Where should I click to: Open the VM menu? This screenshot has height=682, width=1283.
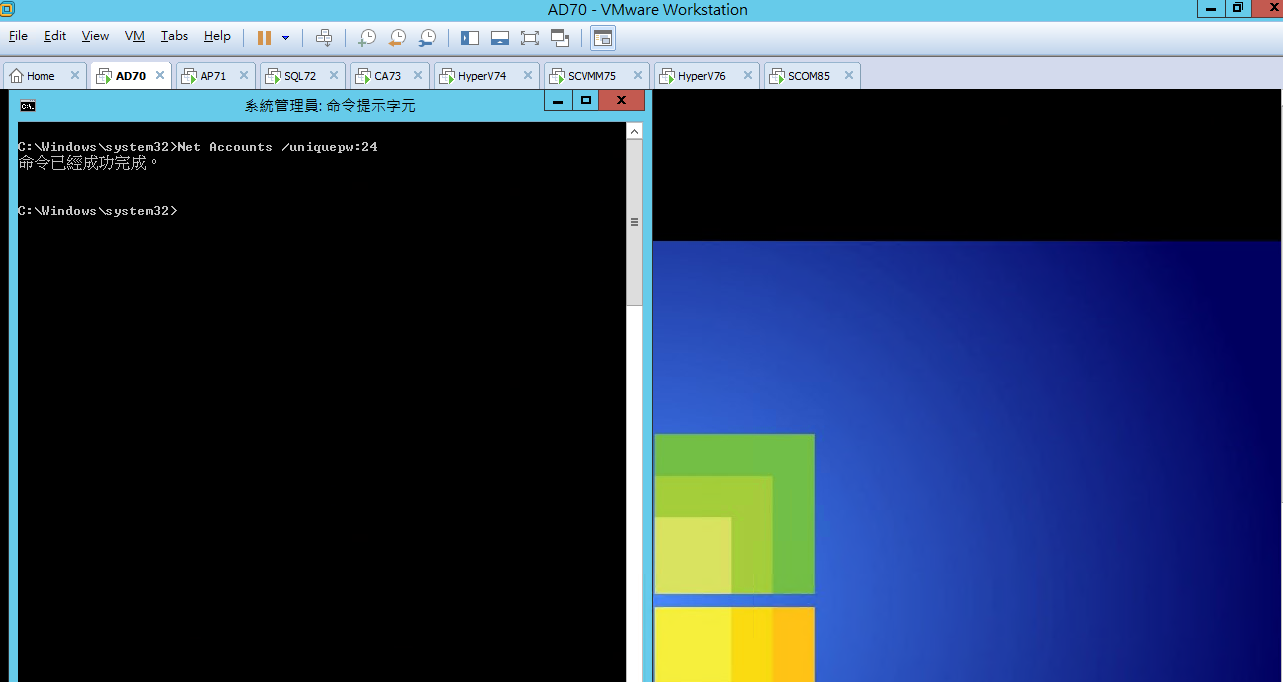[135, 36]
